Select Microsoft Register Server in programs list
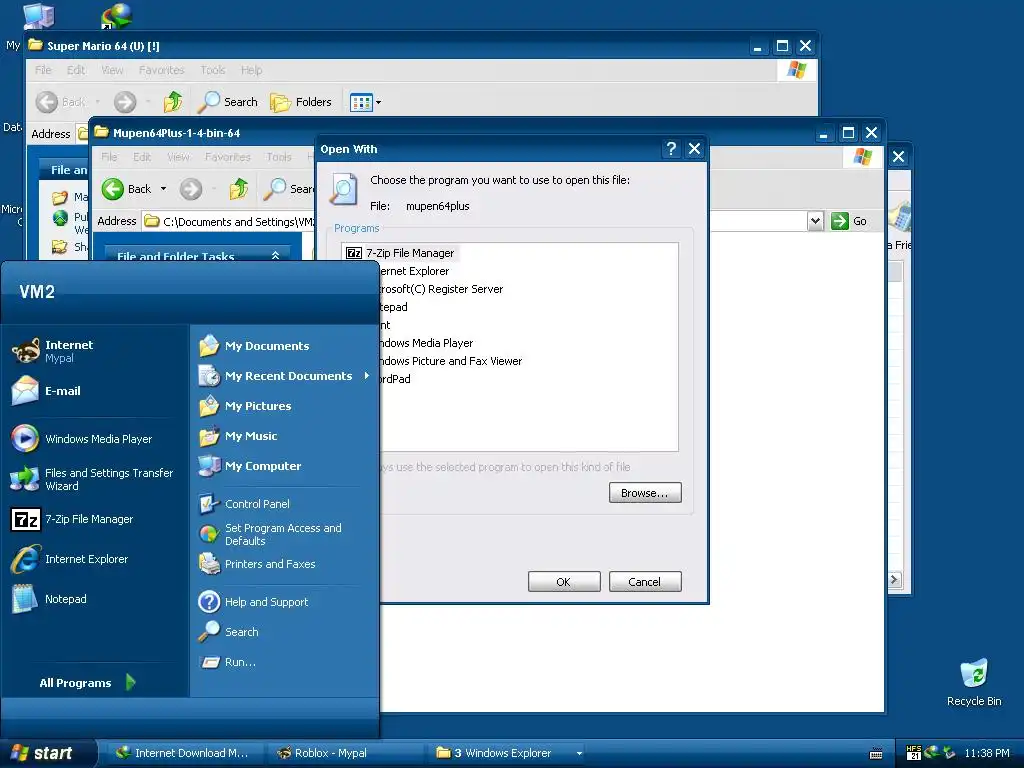The height and width of the screenshot is (768, 1024). coord(441,289)
